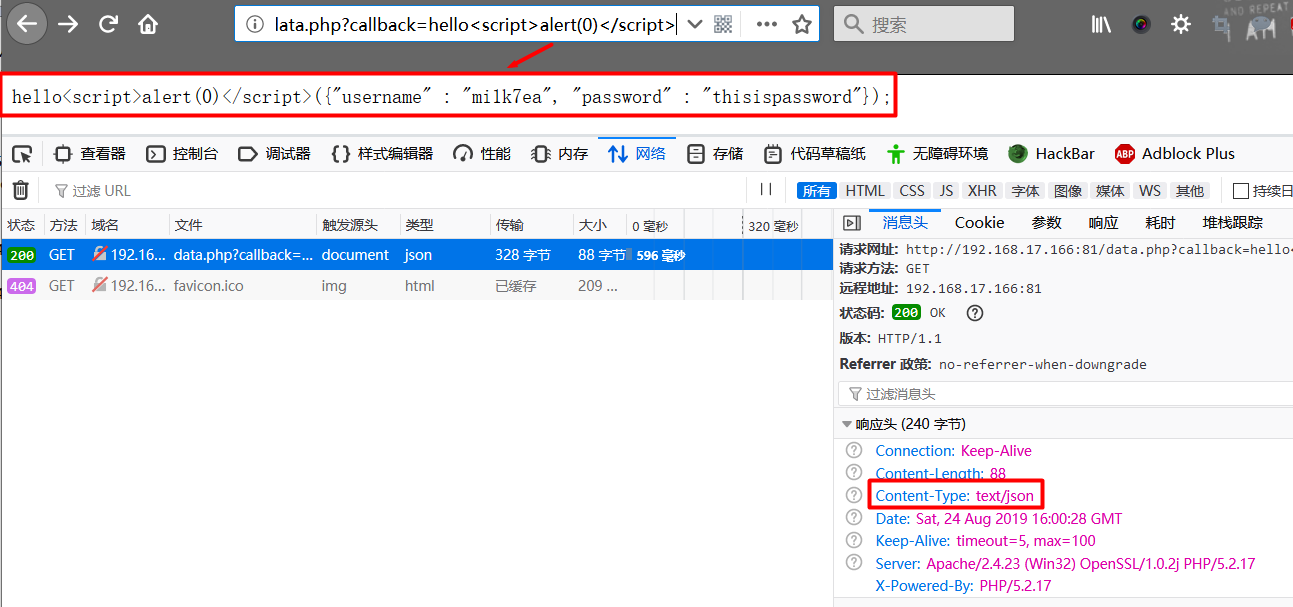Go to the browser home page
1293x607 pixels.
148,25
